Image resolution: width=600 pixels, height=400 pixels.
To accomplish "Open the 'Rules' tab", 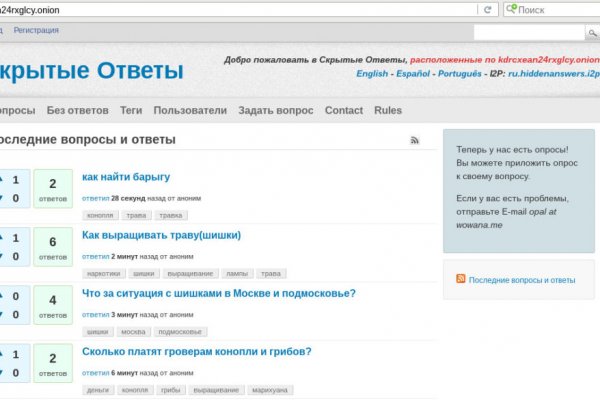I will [388, 110].
